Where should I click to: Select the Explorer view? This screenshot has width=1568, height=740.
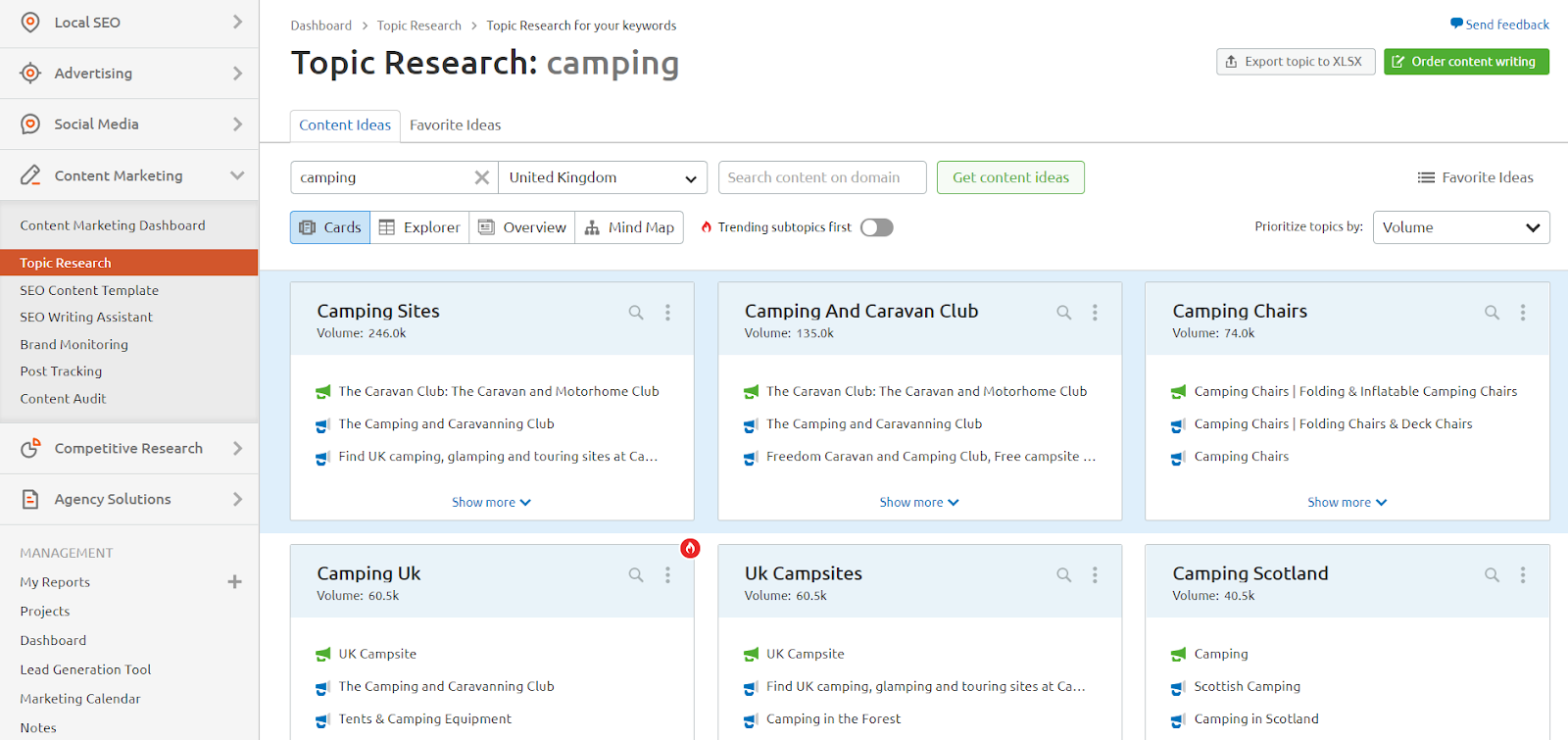(x=419, y=227)
